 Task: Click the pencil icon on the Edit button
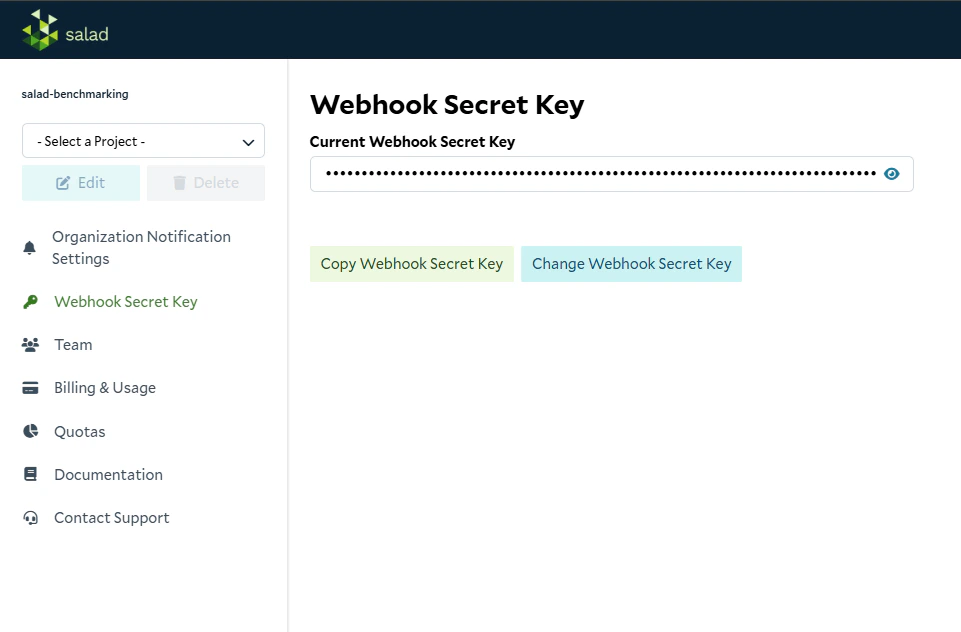[64, 182]
